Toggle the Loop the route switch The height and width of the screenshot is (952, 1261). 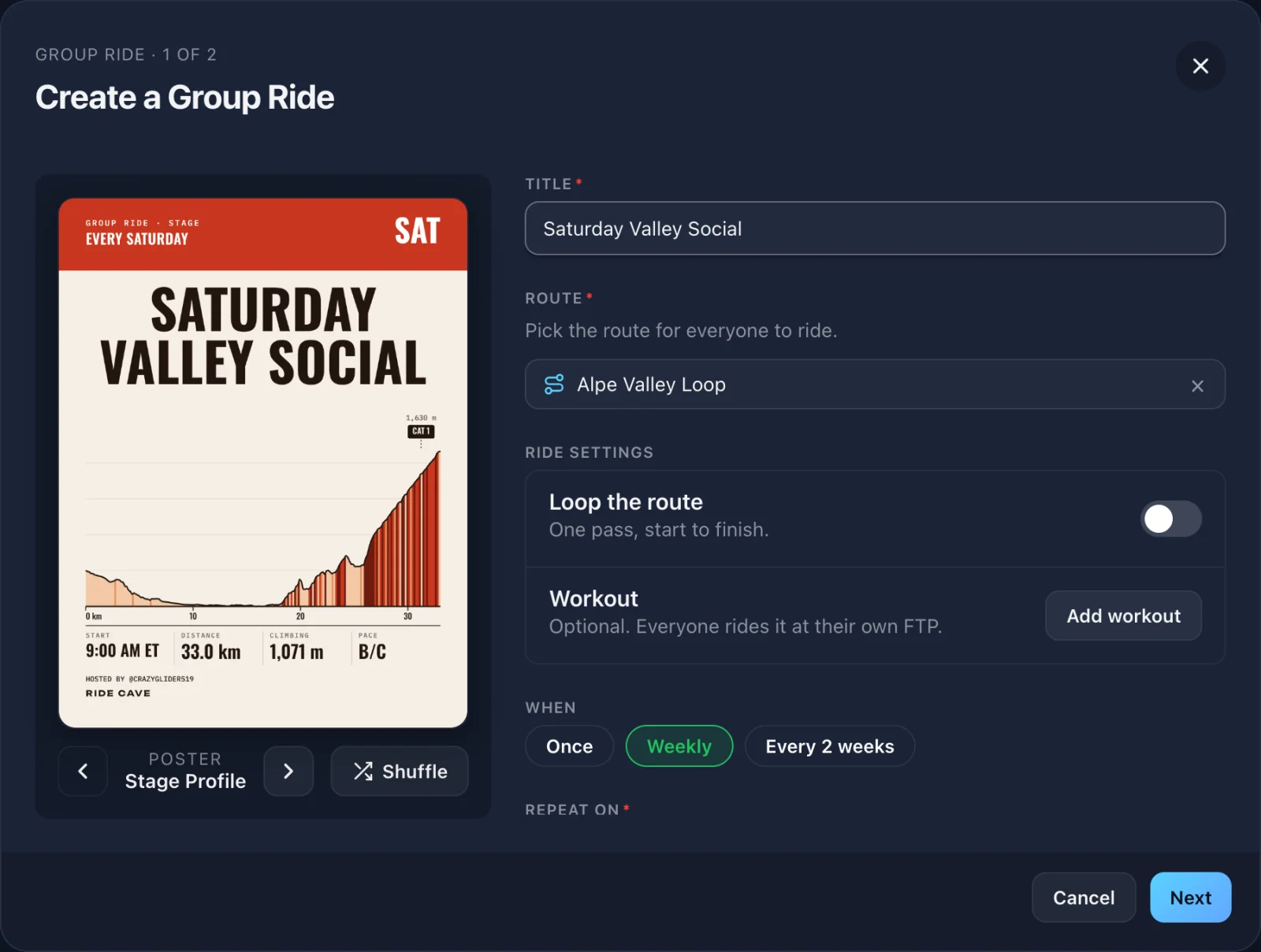tap(1171, 519)
